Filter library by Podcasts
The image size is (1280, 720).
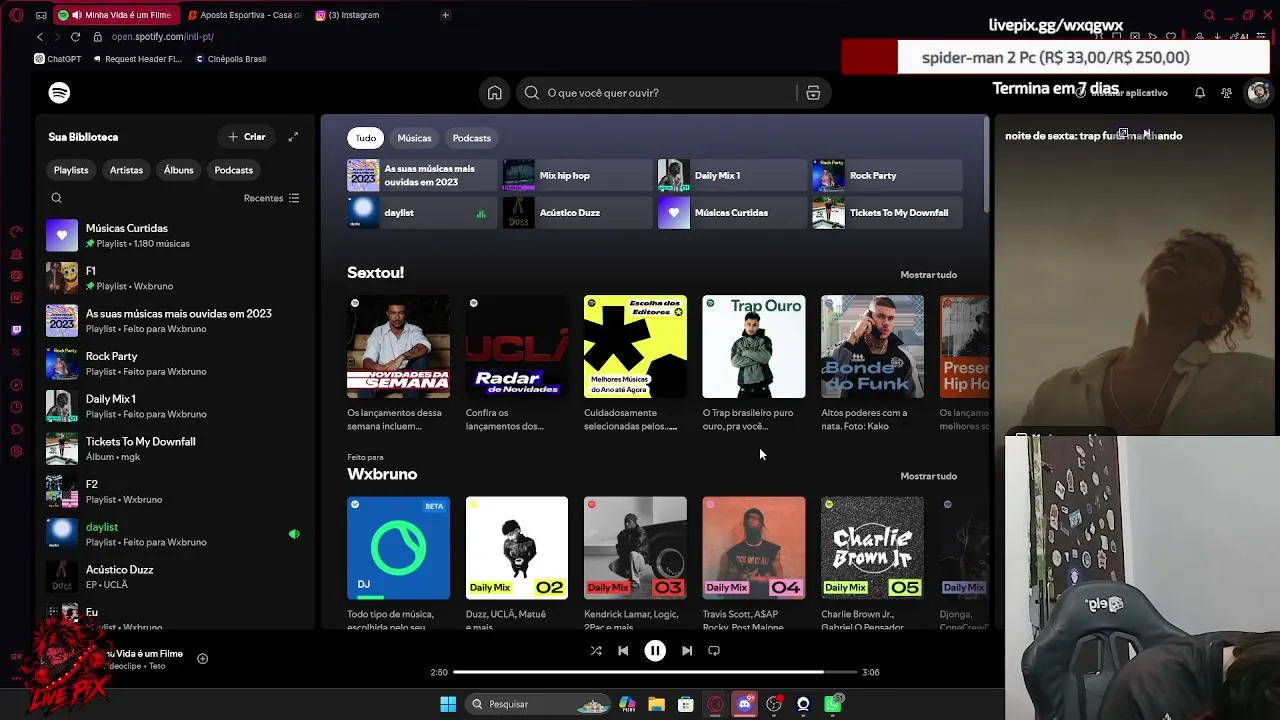click(234, 170)
